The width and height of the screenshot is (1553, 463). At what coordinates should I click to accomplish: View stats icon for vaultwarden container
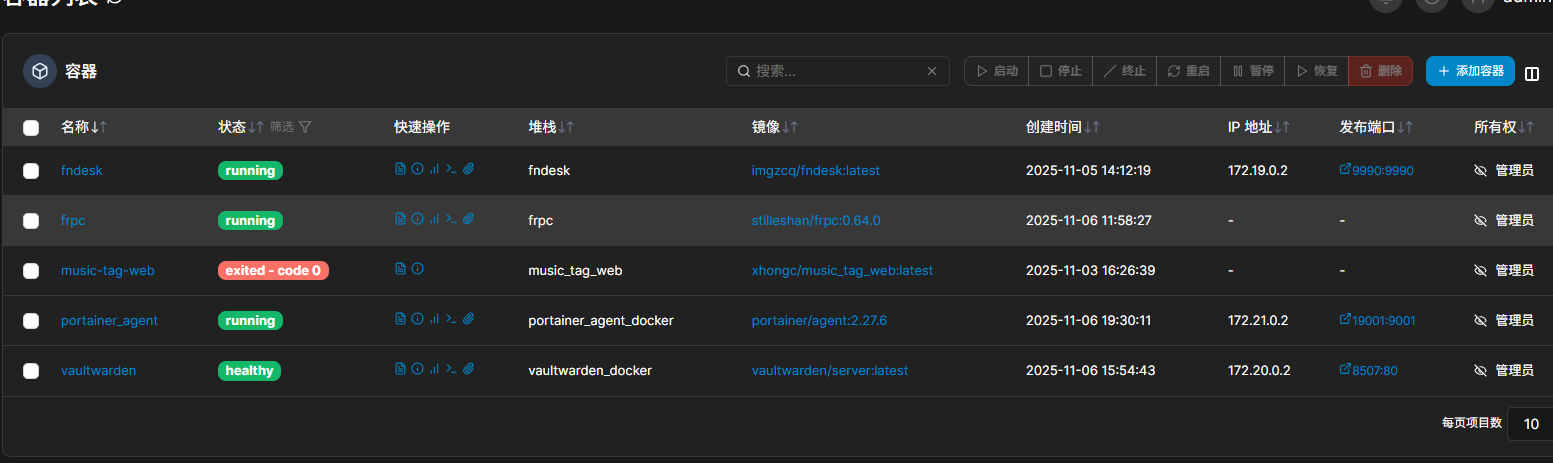tap(434, 369)
